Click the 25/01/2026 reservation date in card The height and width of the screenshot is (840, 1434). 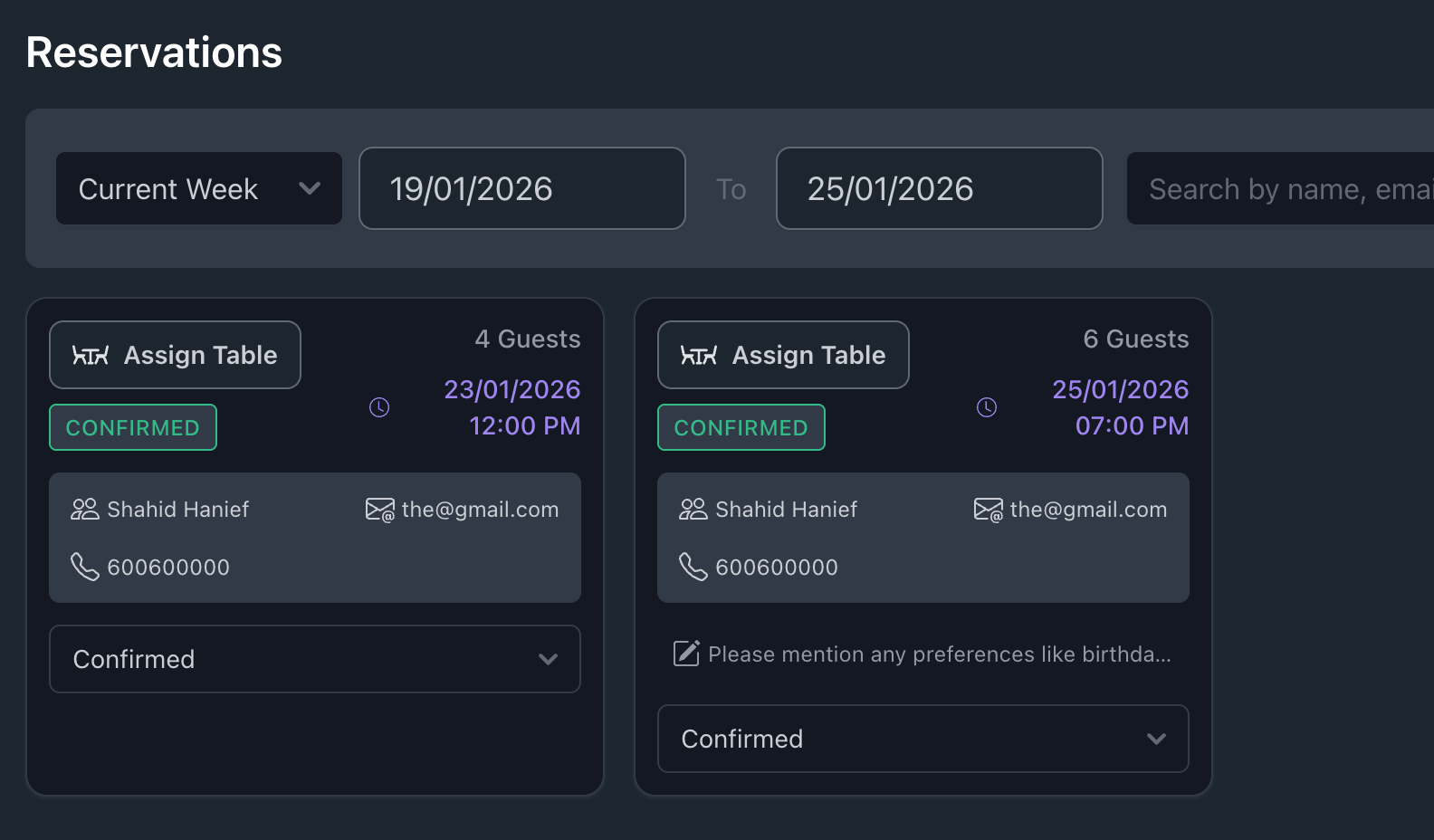pos(1121,389)
